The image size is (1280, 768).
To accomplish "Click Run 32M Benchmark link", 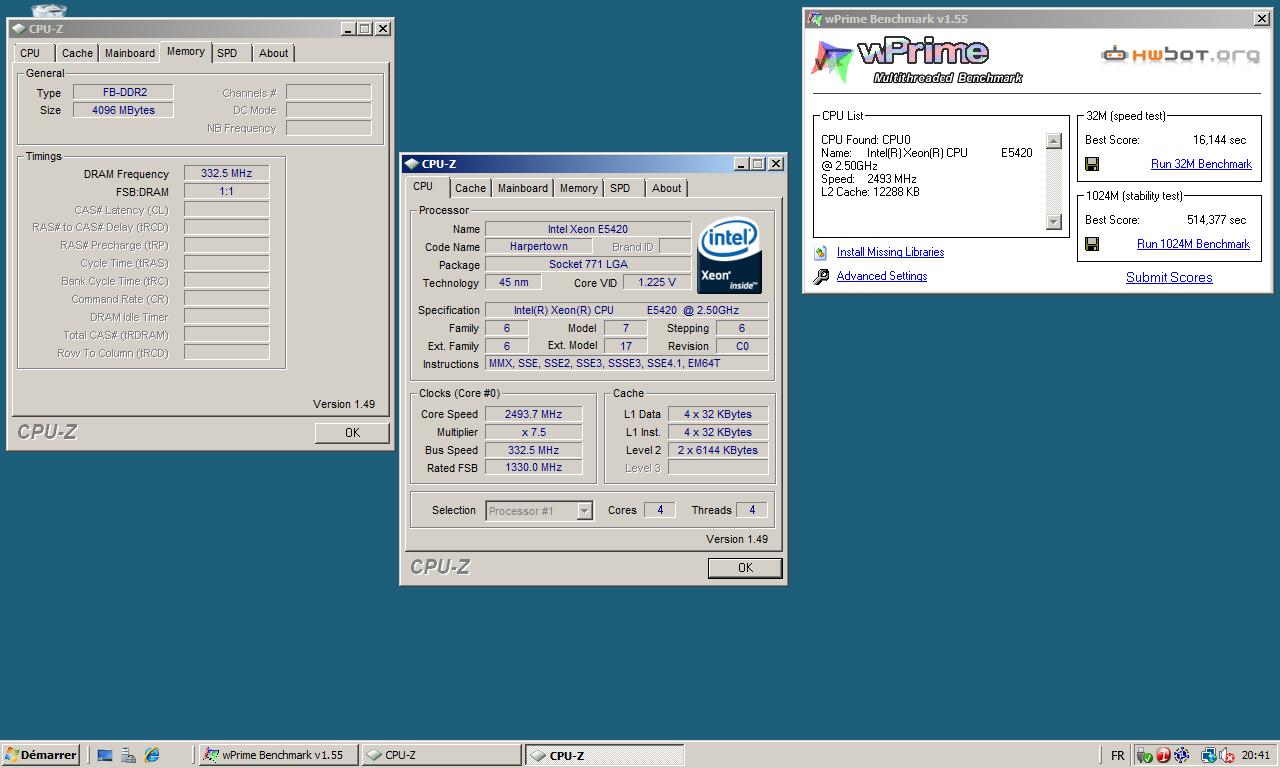I will coord(1201,164).
